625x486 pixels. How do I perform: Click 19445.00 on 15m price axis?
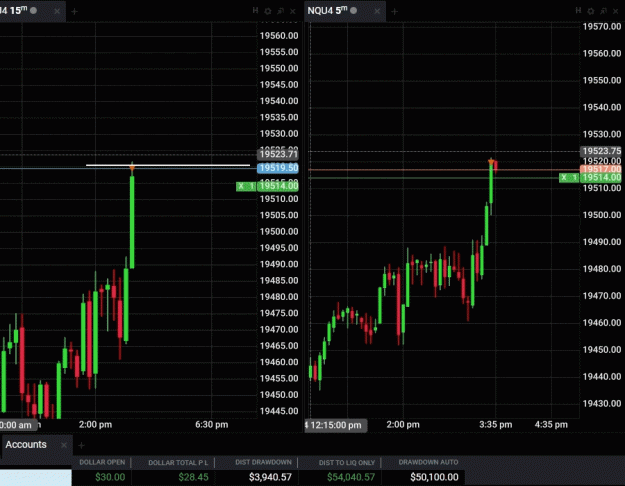[x=279, y=411]
